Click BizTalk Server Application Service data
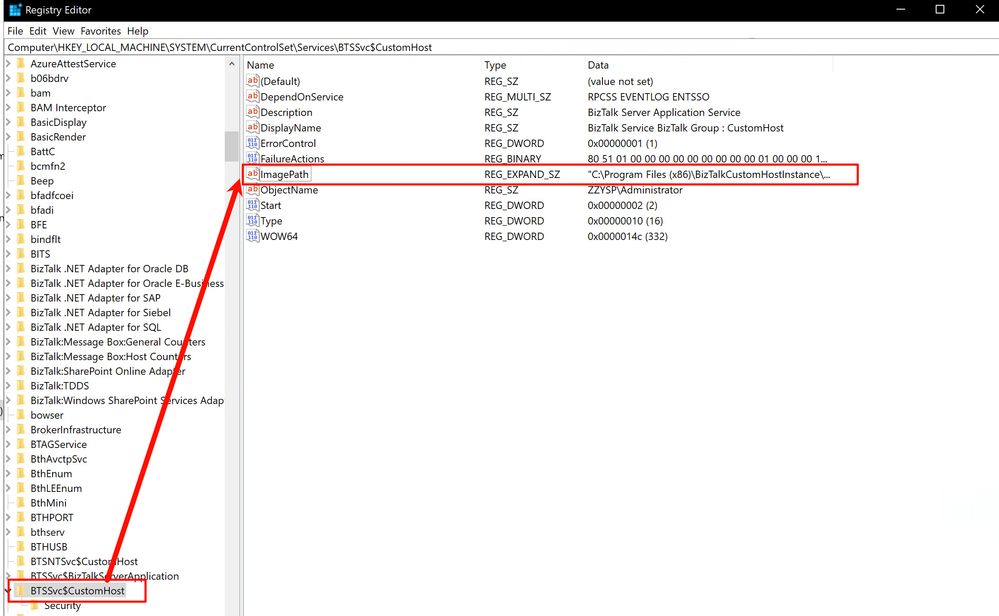999x616 pixels. [x=664, y=112]
